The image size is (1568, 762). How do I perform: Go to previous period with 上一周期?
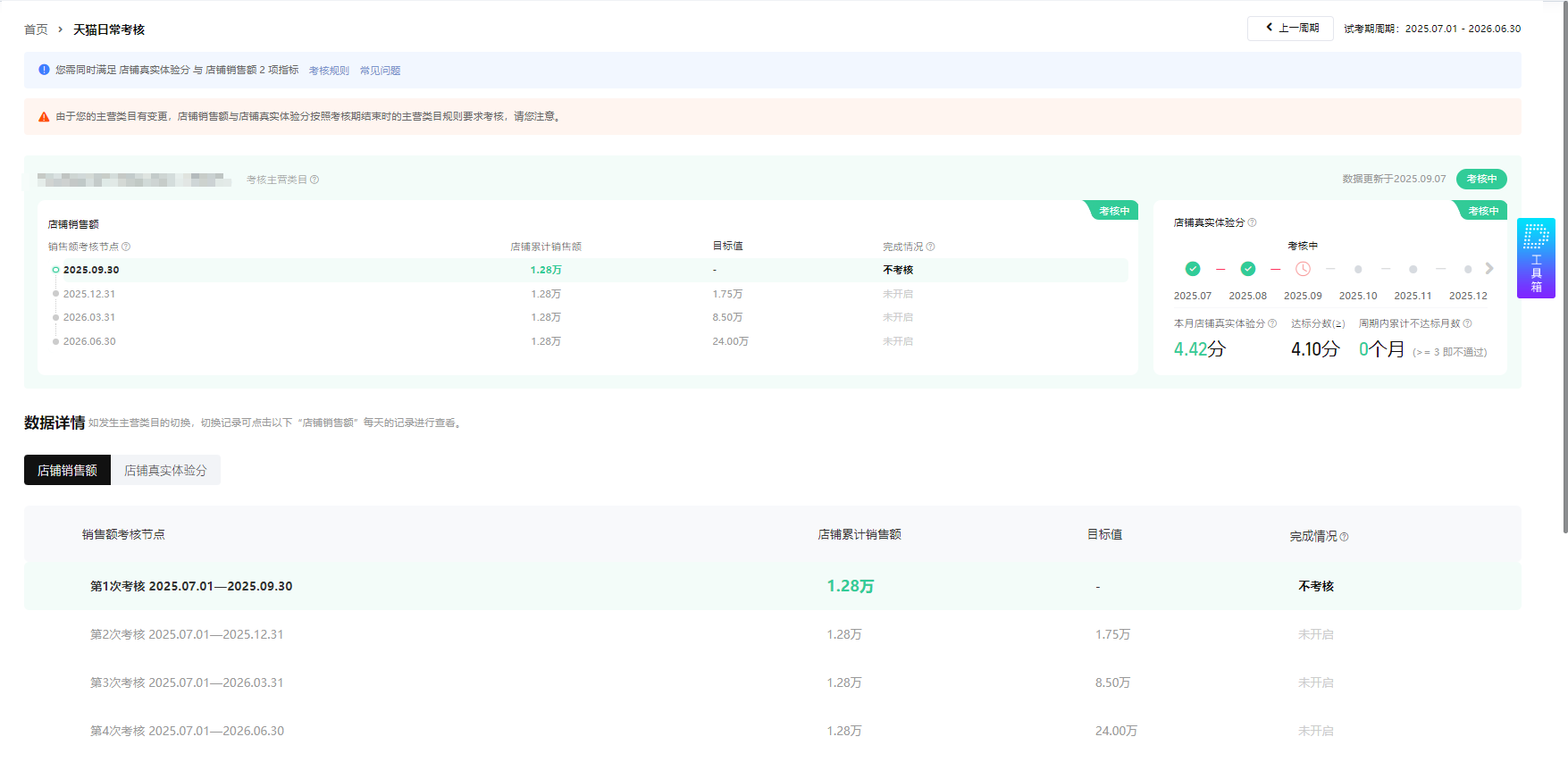[x=1290, y=29]
